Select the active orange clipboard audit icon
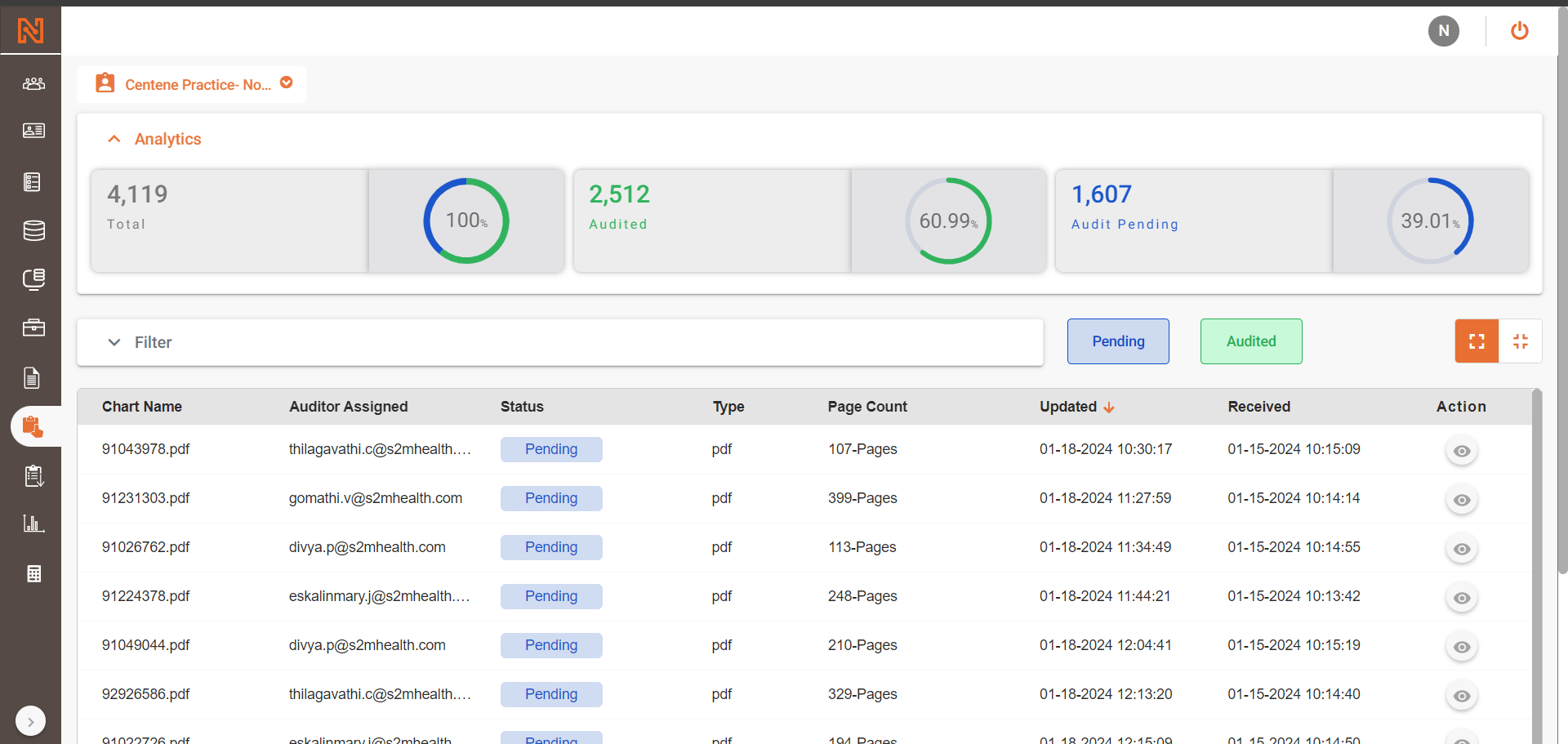This screenshot has height=744, width=1568. click(33, 426)
